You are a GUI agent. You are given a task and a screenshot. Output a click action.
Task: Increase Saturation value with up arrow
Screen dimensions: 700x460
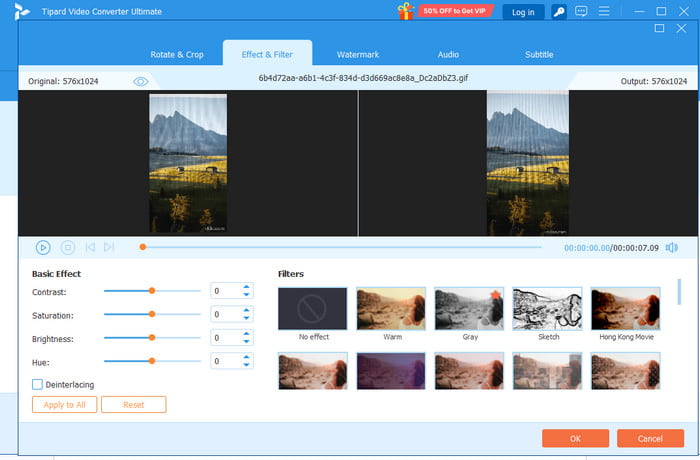(x=246, y=310)
